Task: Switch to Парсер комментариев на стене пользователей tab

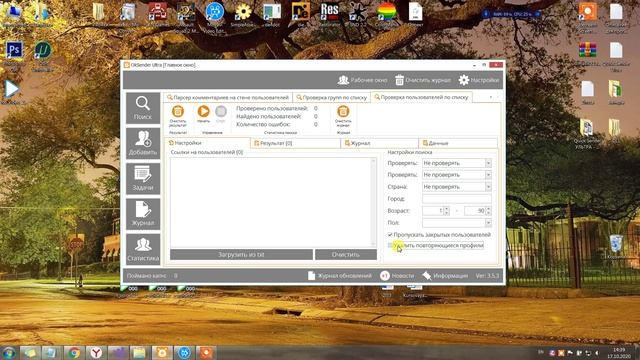Action: click(x=228, y=97)
